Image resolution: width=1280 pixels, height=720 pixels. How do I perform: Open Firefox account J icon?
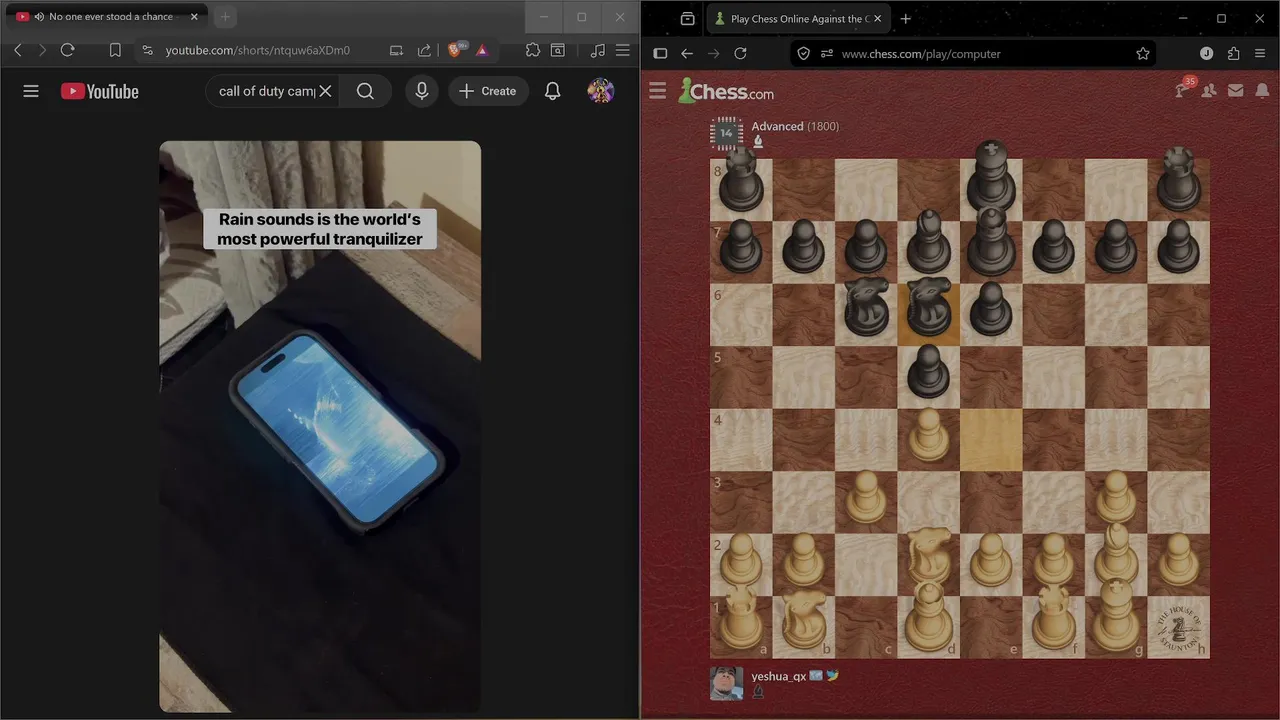pyautogui.click(x=1206, y=54)
